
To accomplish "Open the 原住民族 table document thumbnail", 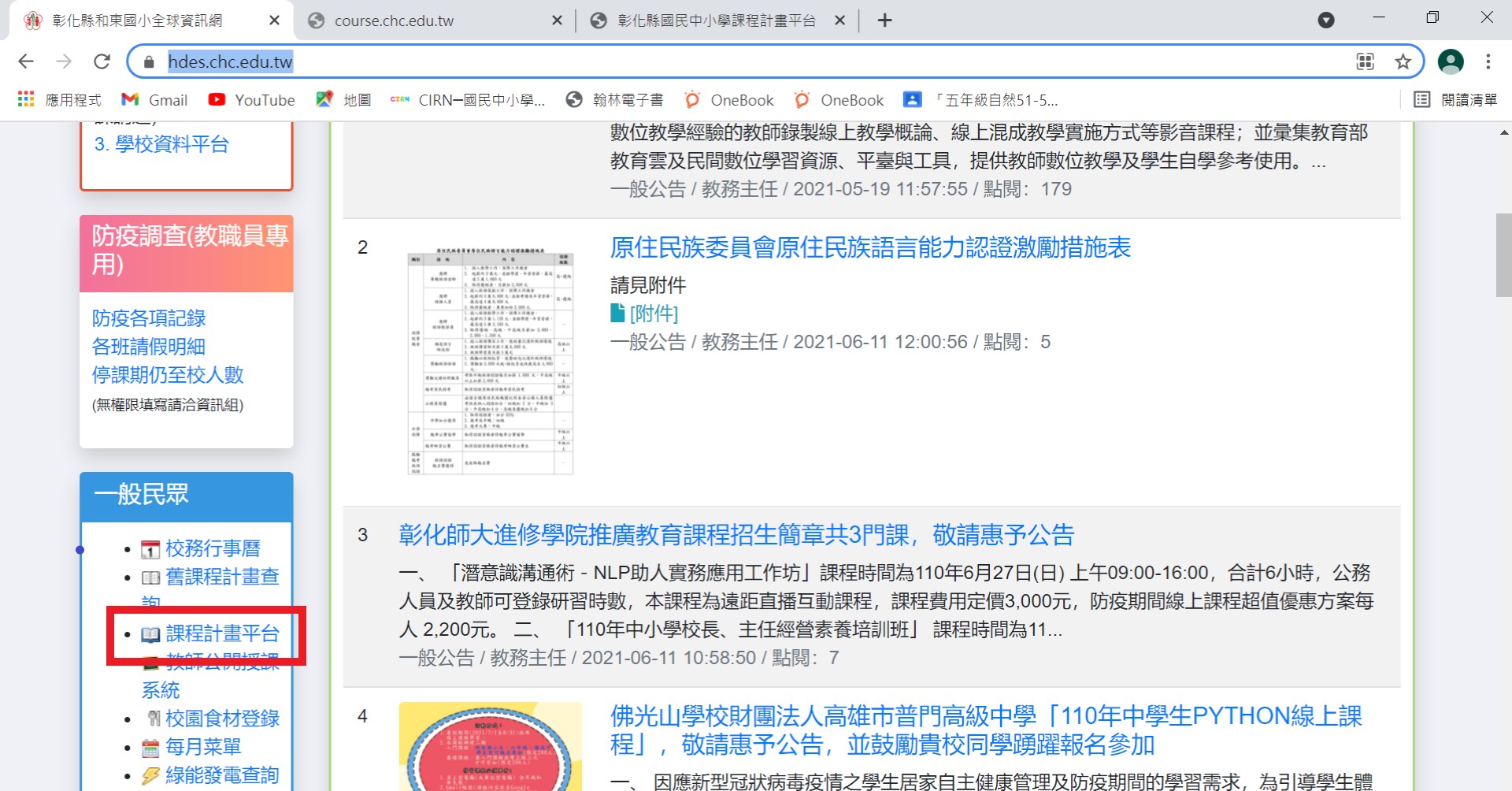I will coord(490,362).
